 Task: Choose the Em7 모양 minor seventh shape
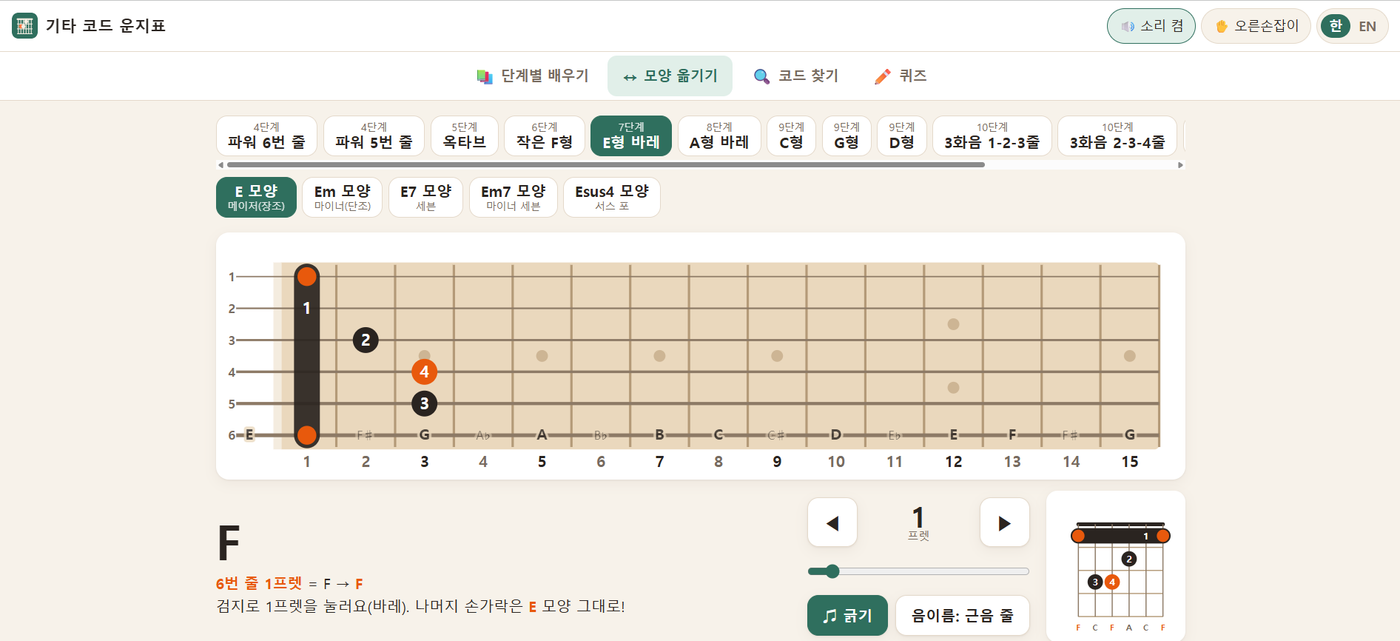pos(513,197)
